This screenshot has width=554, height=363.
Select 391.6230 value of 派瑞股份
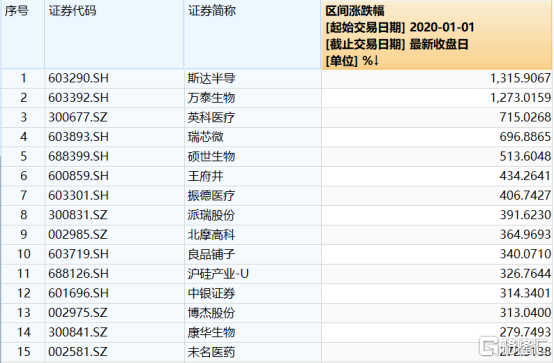click(x=525, y=215)
